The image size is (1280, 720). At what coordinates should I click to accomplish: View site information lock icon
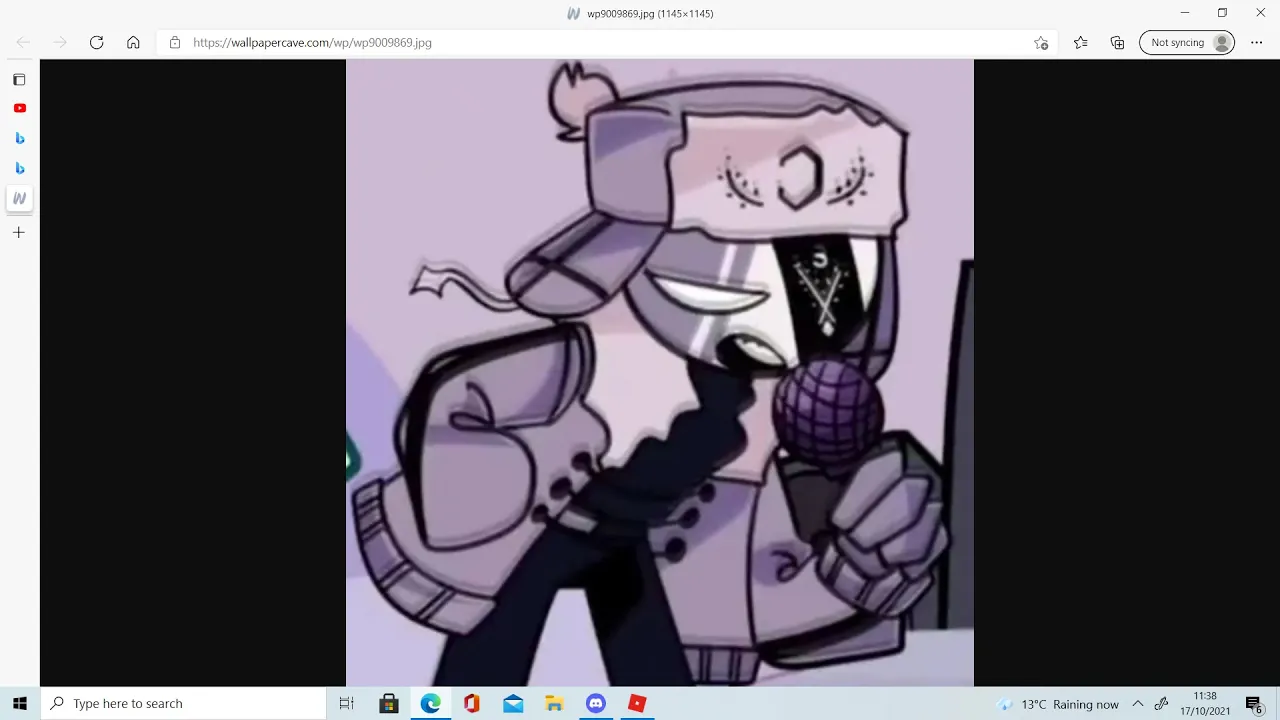click(x=175, y=43)
